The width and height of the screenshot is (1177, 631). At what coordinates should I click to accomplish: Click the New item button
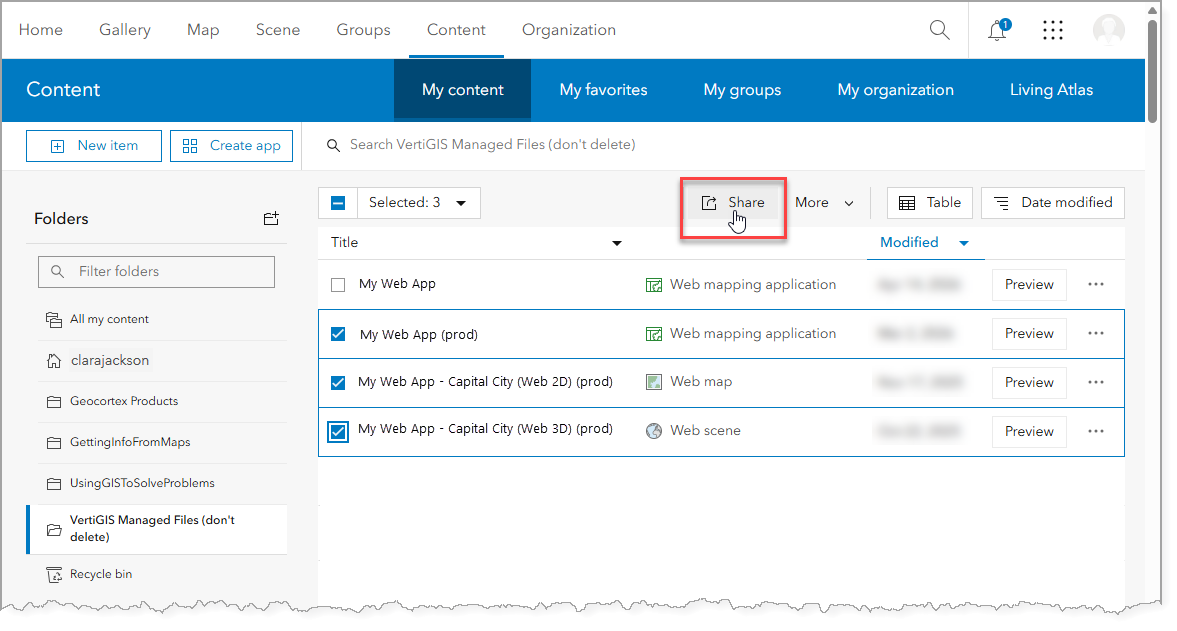pos(94,146)
